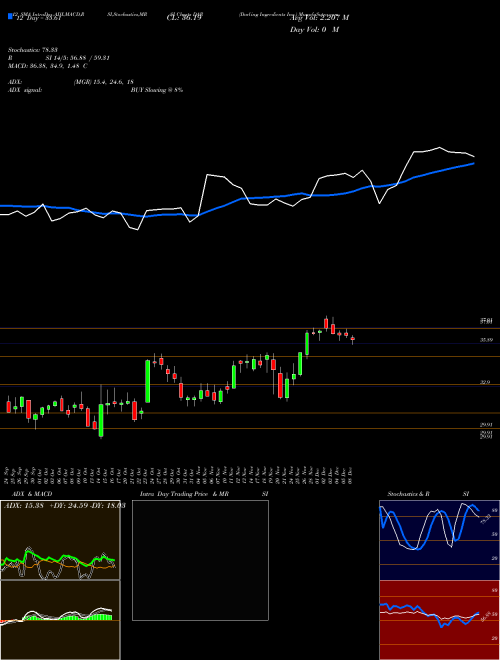500x660 pixels.
Task: Click the ADX (MGR) 15.4, 24.6, 18 values
Action: point(103,82)
